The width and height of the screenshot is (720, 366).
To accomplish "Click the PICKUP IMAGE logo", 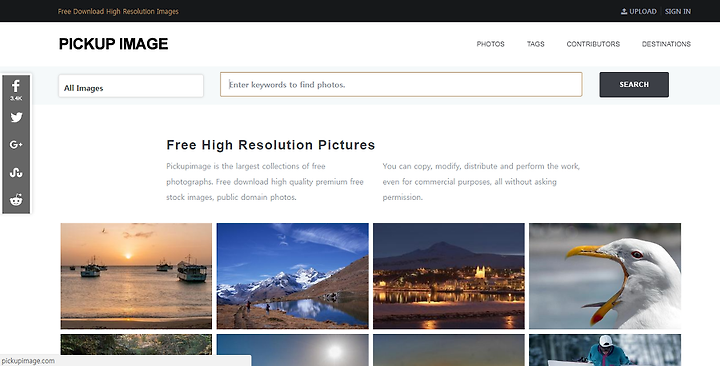I will (x=113, y=44).
